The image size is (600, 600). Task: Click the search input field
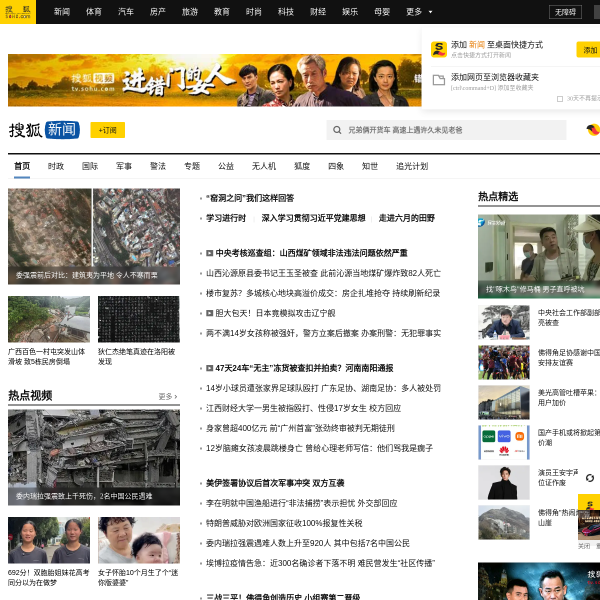tap(446, 130)
